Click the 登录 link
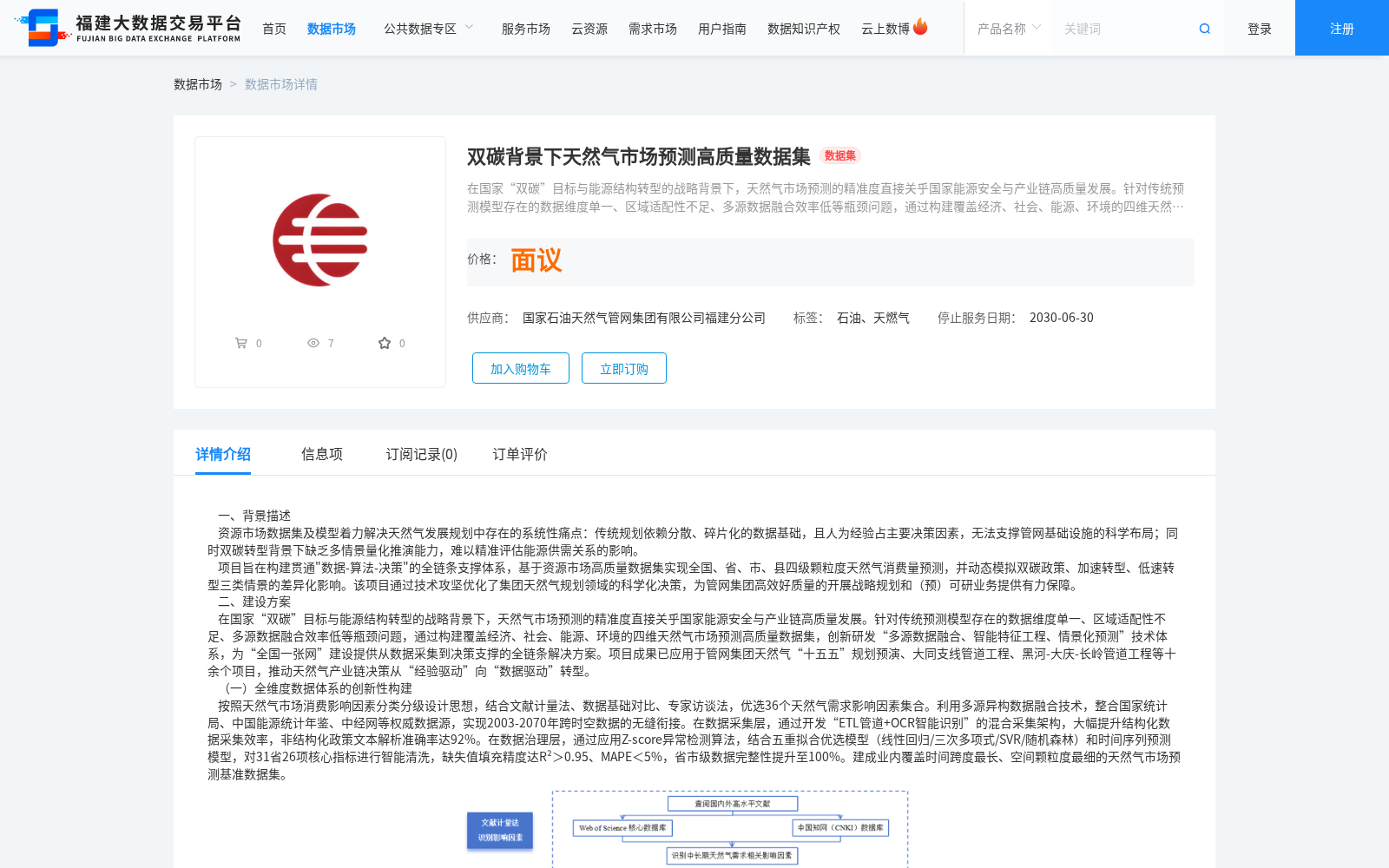The width and height of the screenshot is (1389, 868). [1260, 29]
